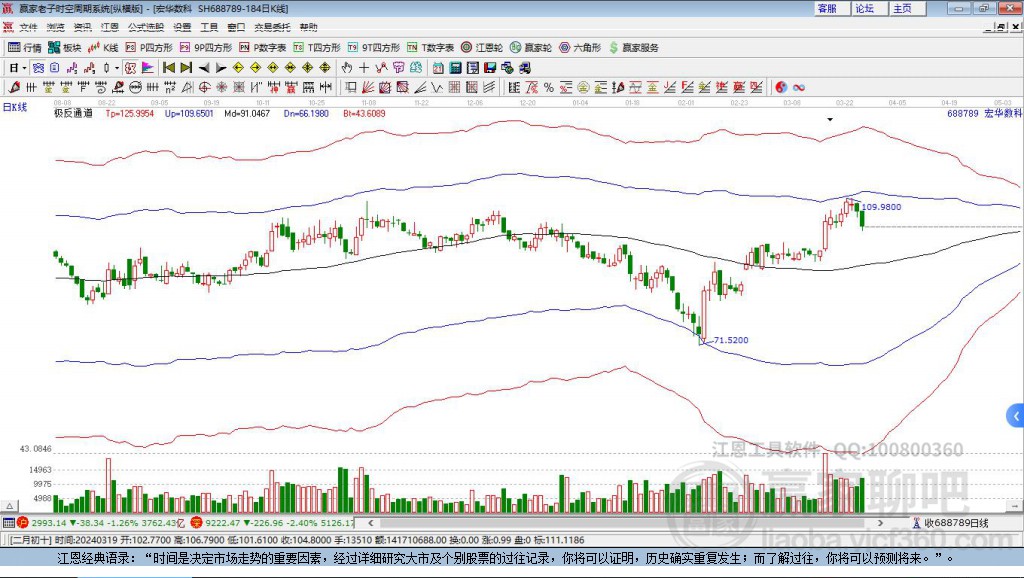Screen dimensions: 1024x578
Task: Select the red polyline drawing tool
Action: pyautogui.click(x=381, y=68)
